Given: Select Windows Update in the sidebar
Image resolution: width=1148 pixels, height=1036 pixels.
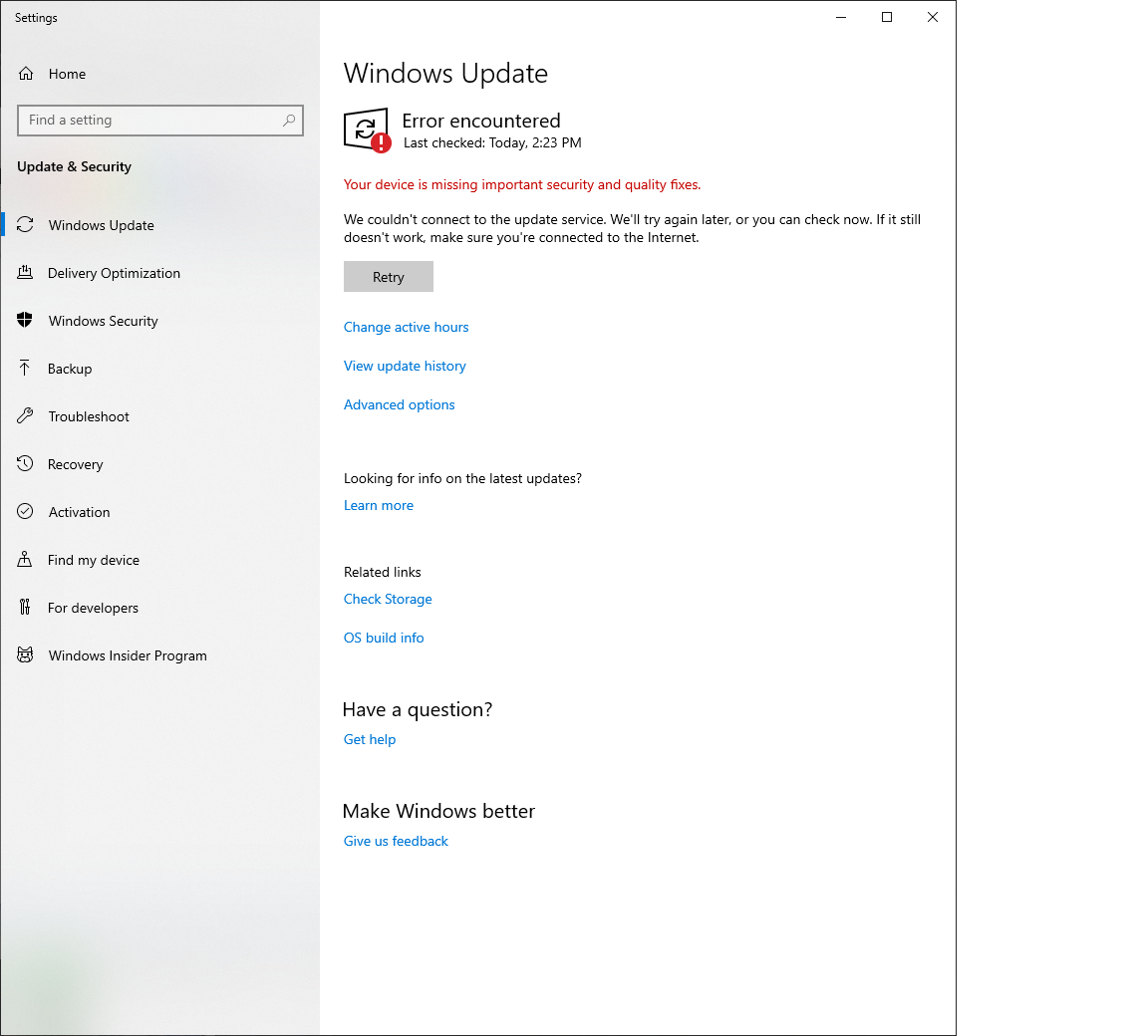Looking at the screenshot, I should (160, 225).
